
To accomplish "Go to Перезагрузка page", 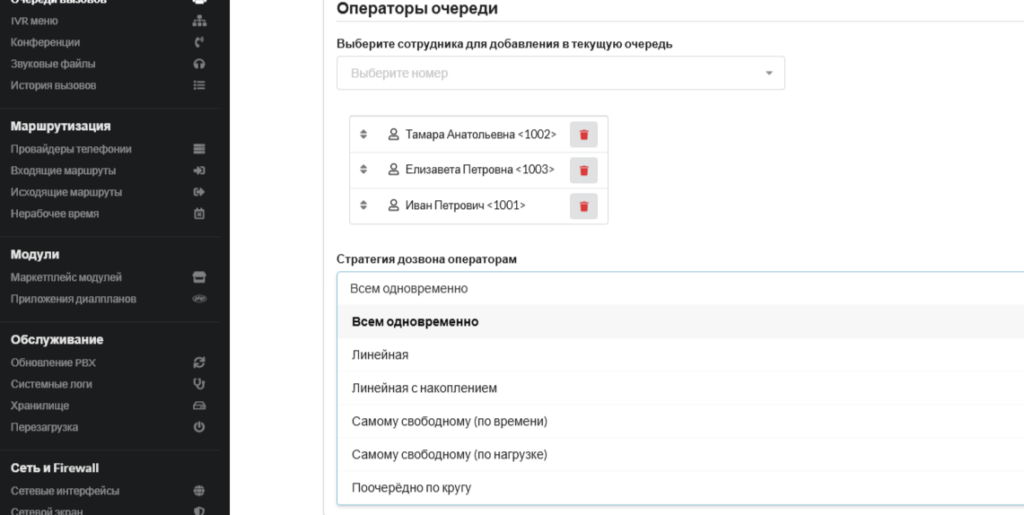I will (44, 428).
